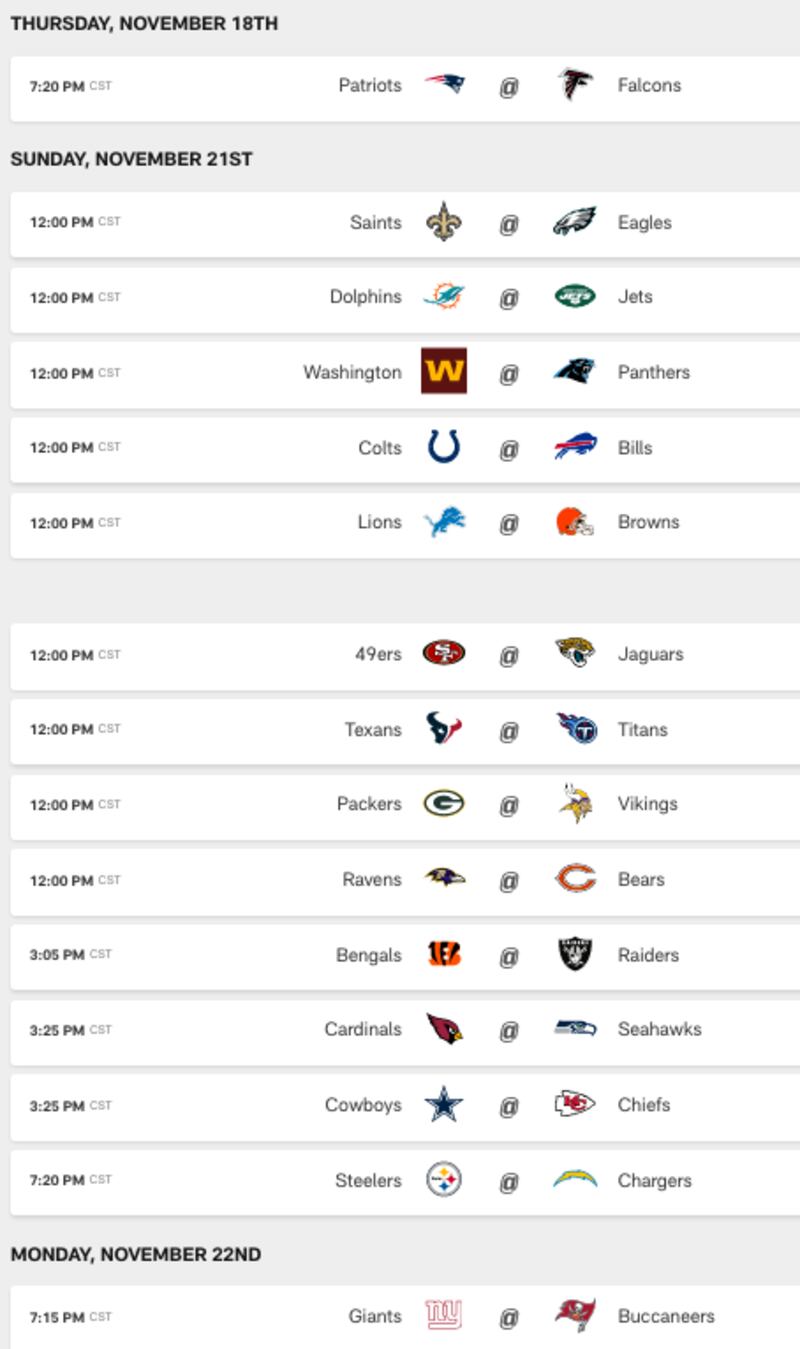Click the Raiders shield logo
This screenshot has height=1349, width=800.
tap(575, 955)
